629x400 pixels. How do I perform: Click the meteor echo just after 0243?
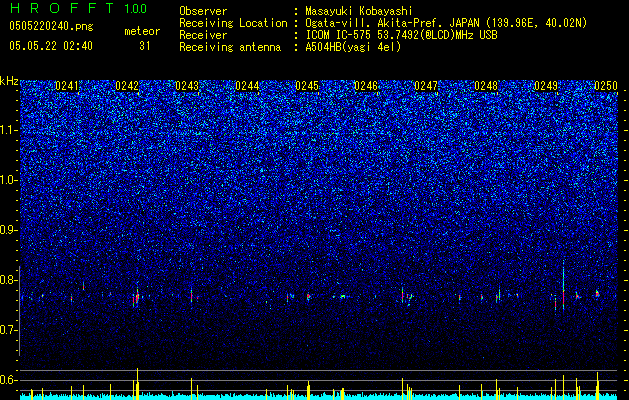192,296
